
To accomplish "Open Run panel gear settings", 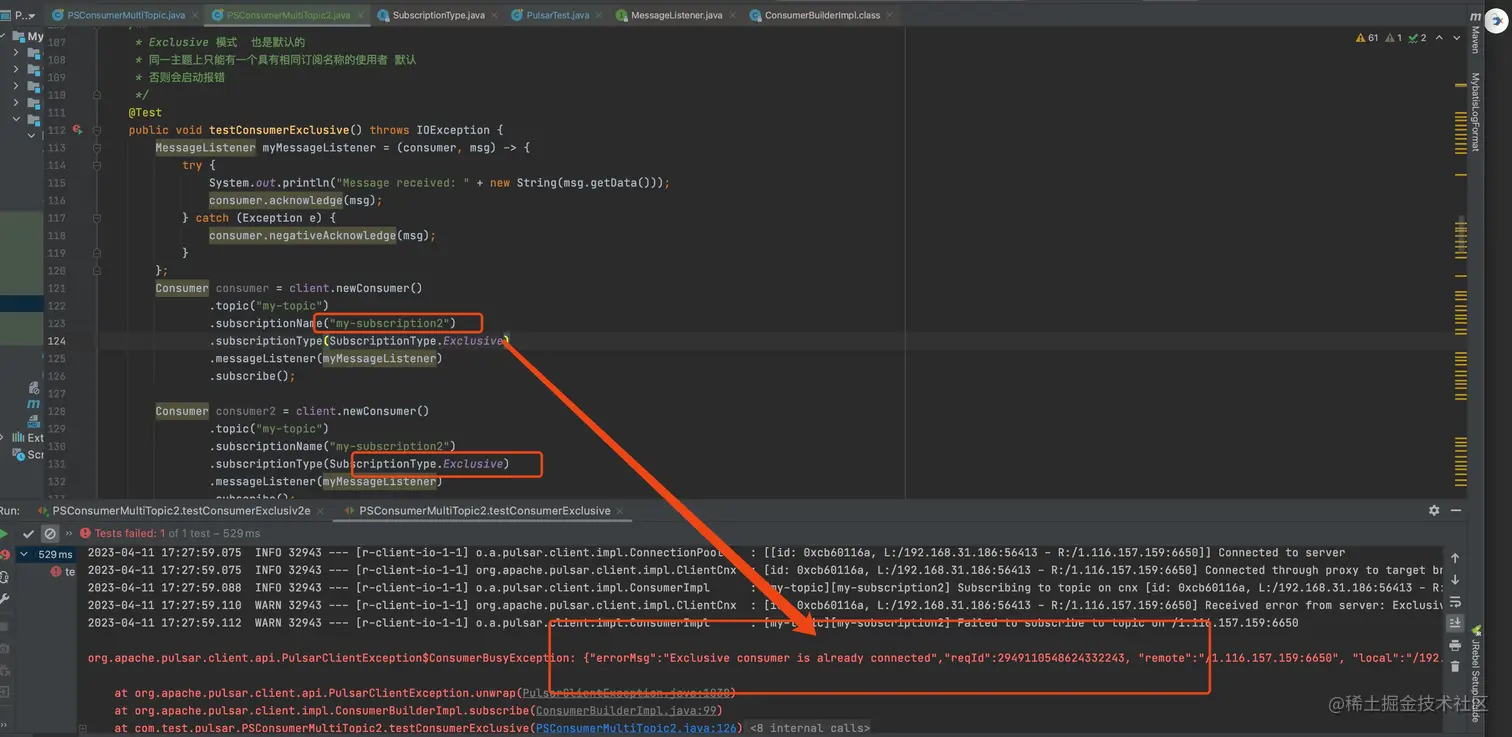I will [1434, 510].
